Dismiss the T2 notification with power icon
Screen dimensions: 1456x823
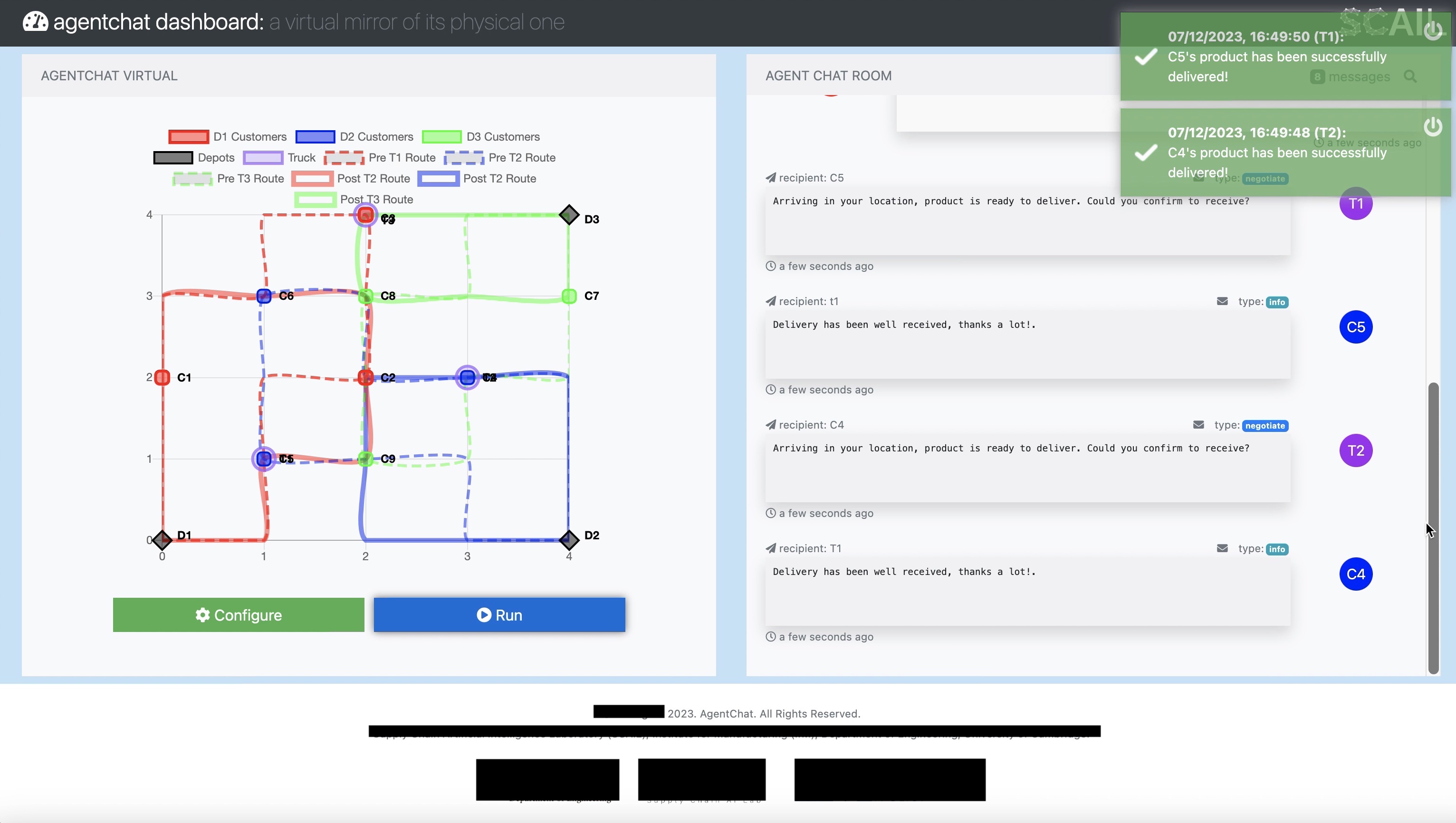1432,126
